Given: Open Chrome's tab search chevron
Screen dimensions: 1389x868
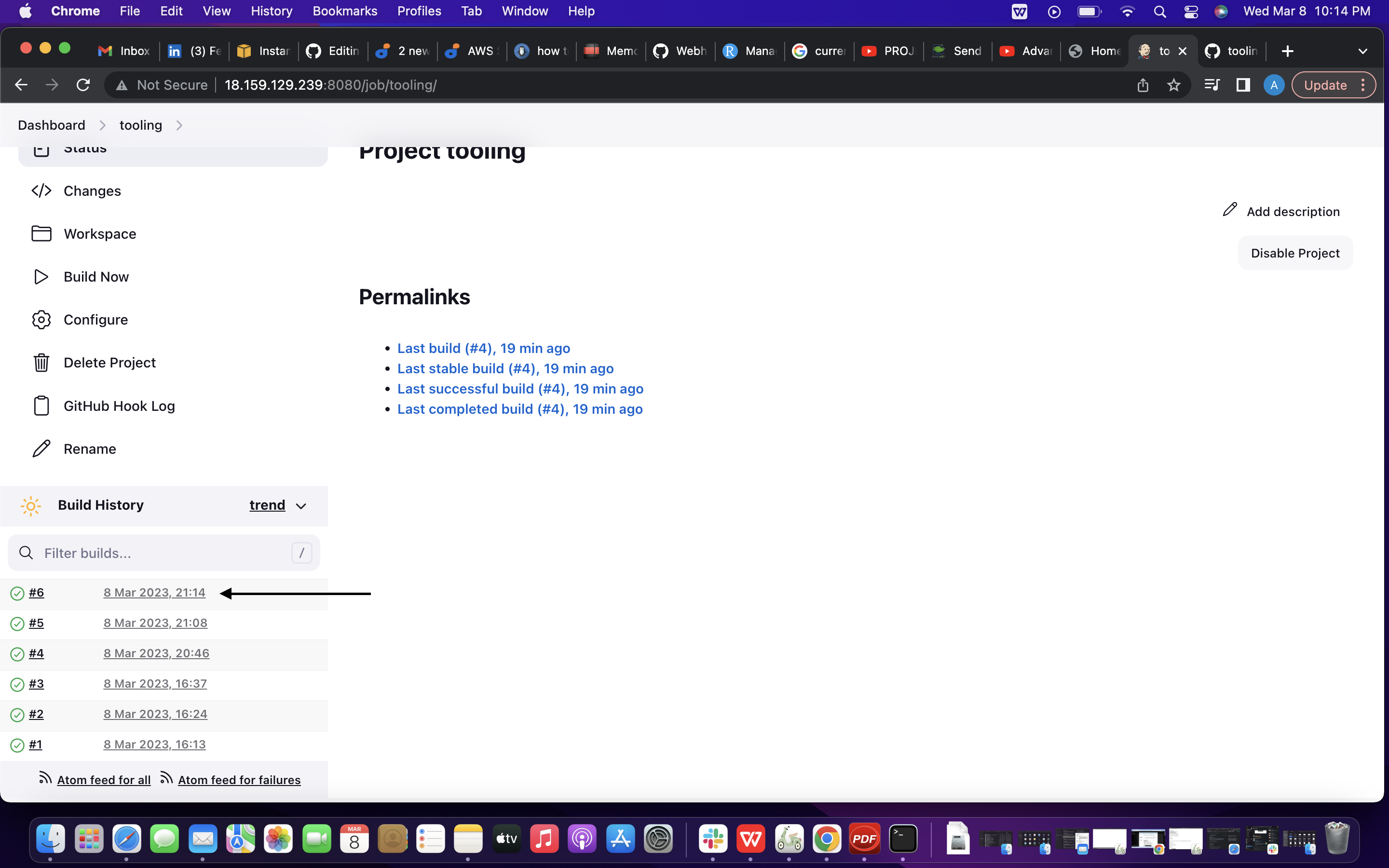Looking at the screenshot, I should [1363, 51].
